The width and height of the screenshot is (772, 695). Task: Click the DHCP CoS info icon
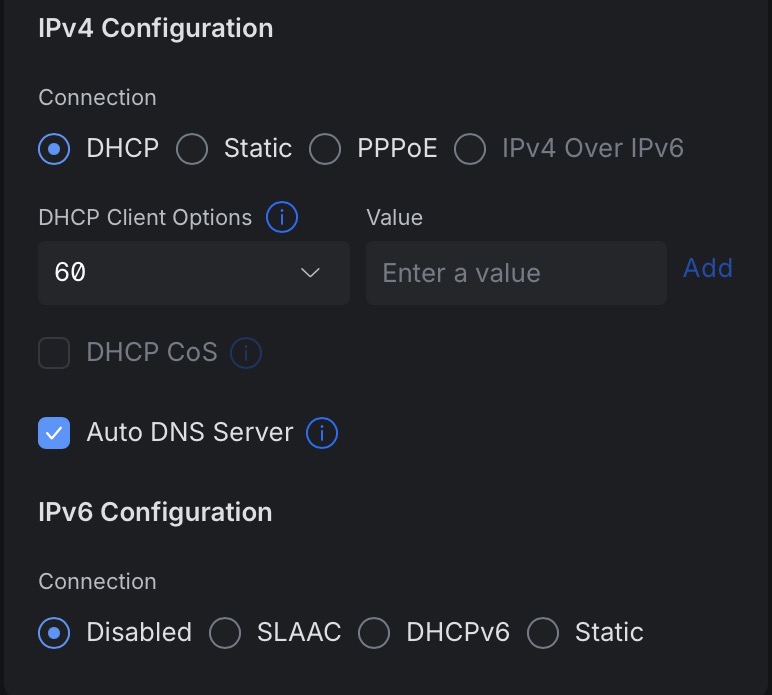point(246,353)
